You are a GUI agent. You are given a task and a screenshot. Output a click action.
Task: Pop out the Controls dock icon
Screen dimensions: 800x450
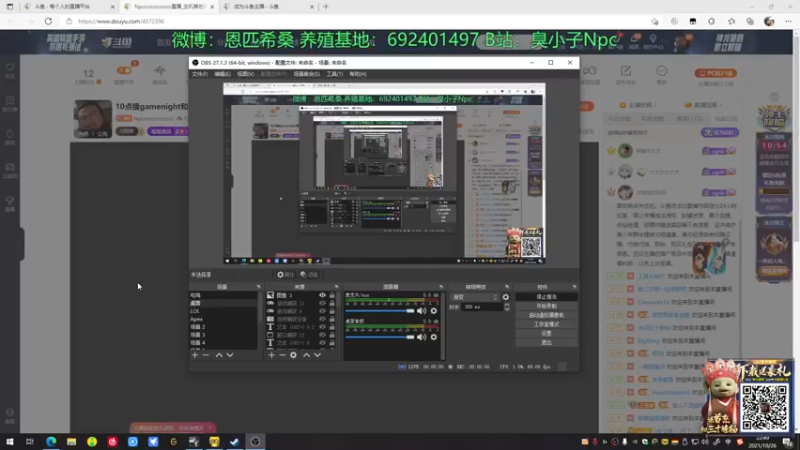pos(574,287)
